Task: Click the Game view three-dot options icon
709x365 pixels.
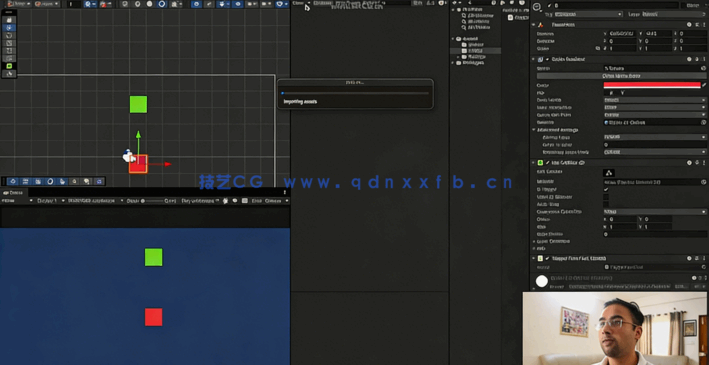Action: click(x=285, y=193)
